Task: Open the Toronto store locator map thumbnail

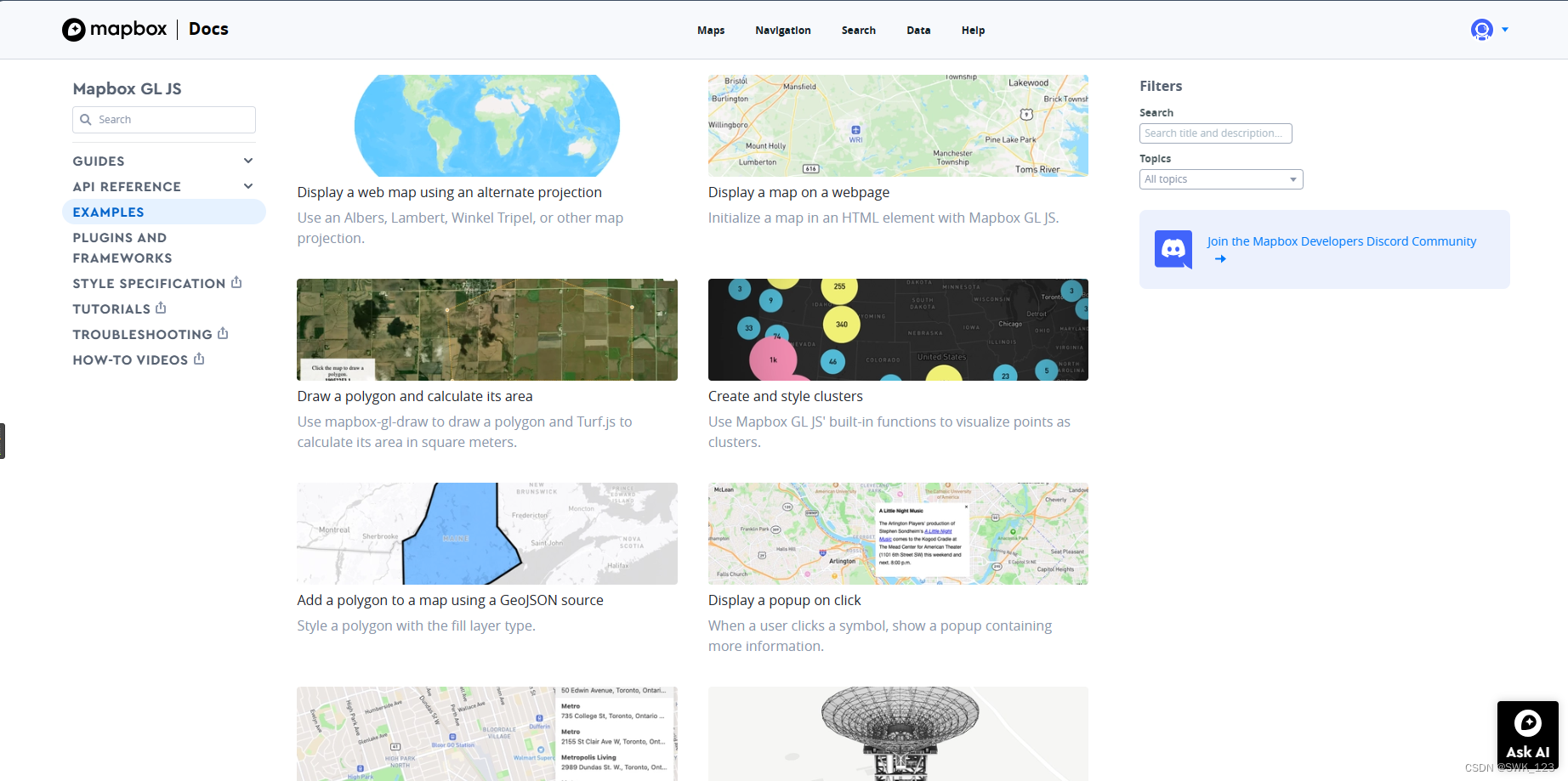Action: pyautogui.click(x=487, y=733)
